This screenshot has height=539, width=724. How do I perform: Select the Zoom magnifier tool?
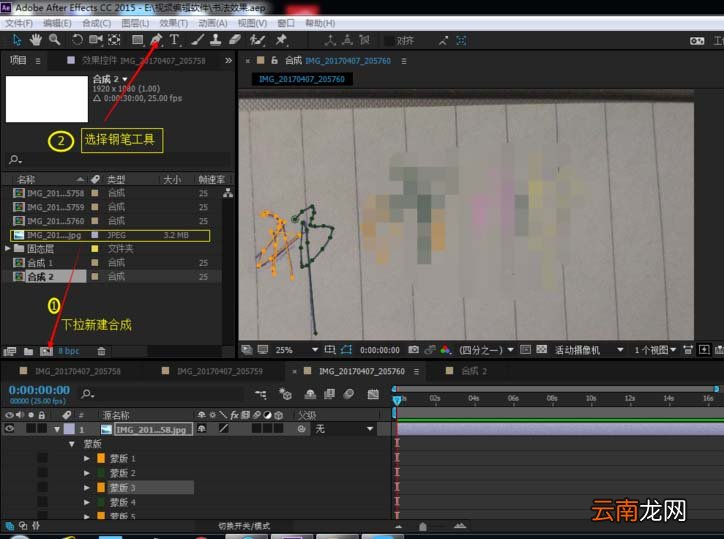click(54, 40)
